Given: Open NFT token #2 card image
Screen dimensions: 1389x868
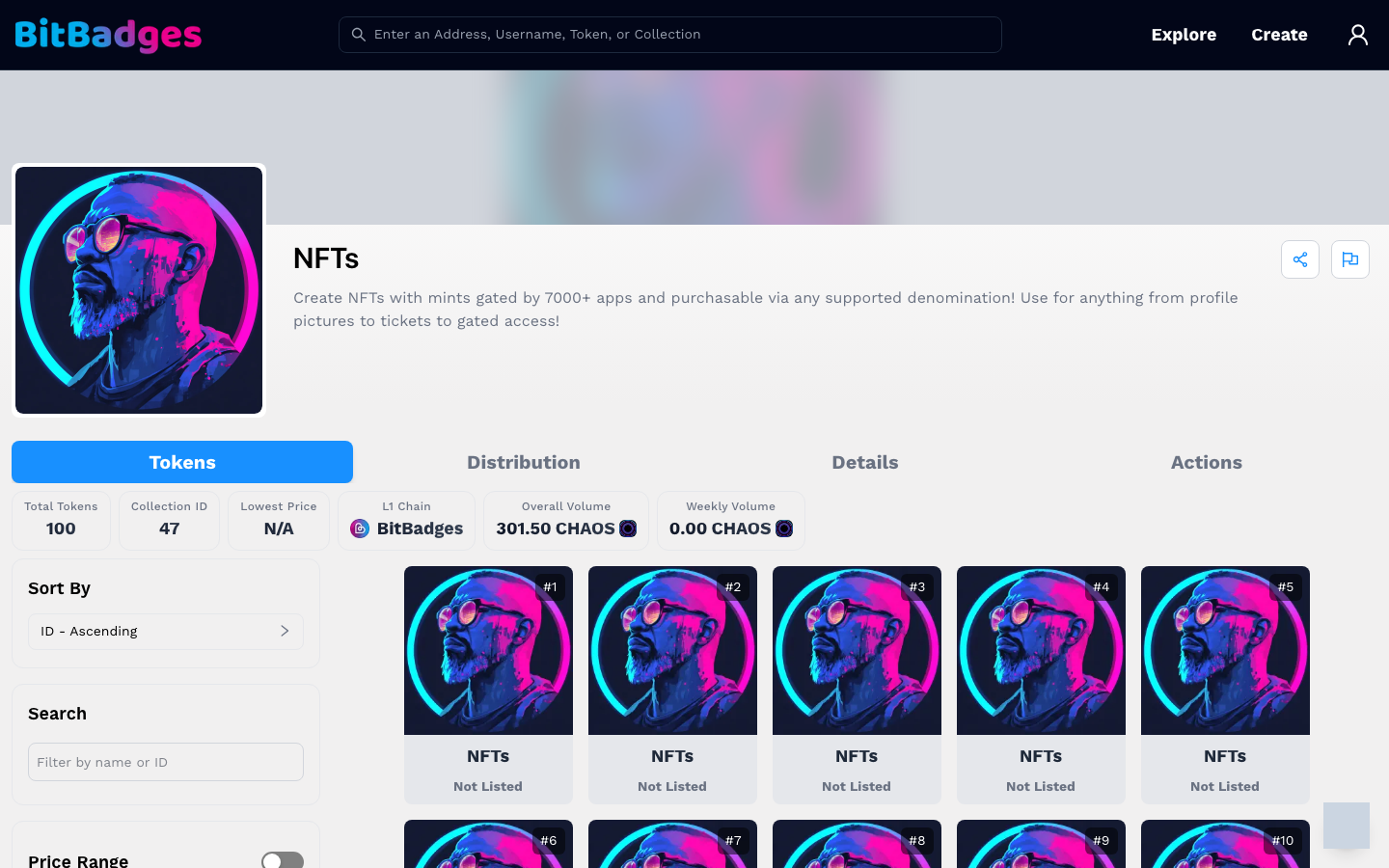Looking at the screenshot, I should [672, 650].
